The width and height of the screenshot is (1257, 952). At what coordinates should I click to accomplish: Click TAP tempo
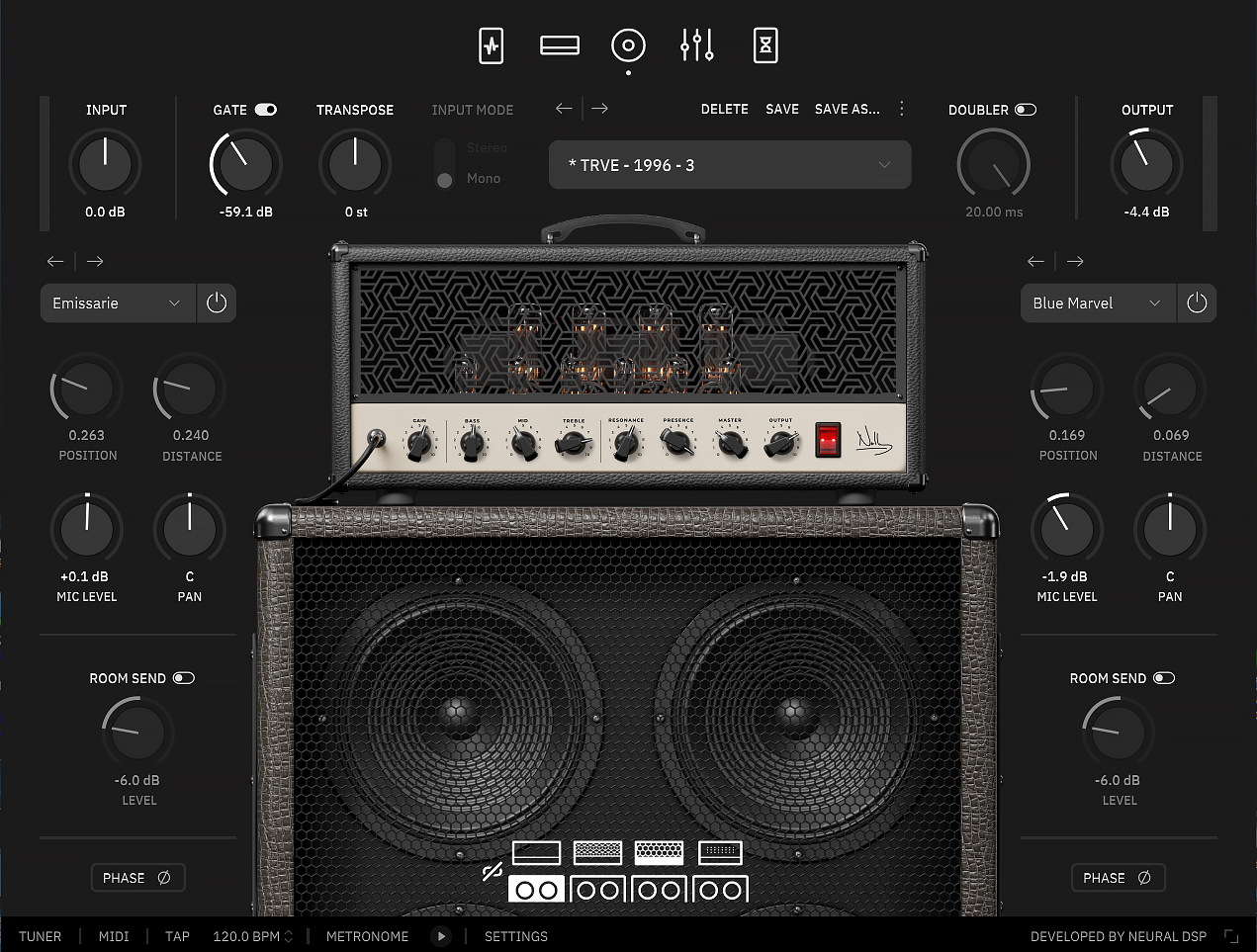(x=177, y=936)
